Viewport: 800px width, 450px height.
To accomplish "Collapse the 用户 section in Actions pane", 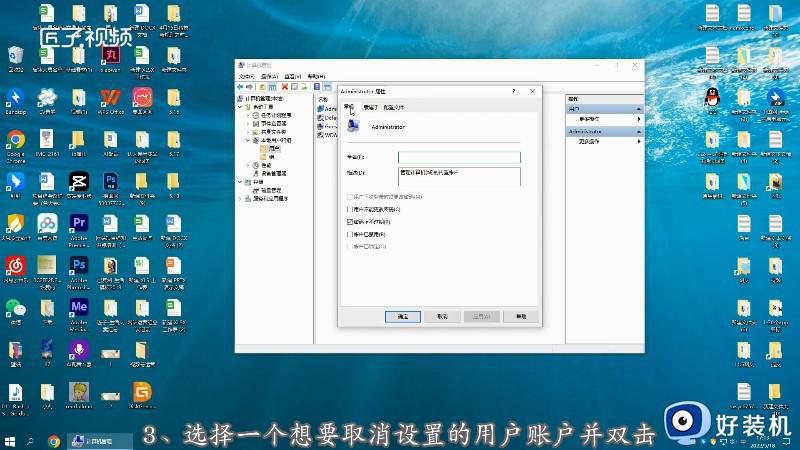I will click(638, 109).
